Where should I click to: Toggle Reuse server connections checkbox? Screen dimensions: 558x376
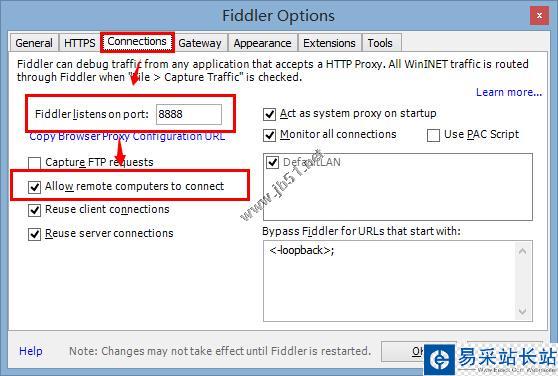click(35, 234)
